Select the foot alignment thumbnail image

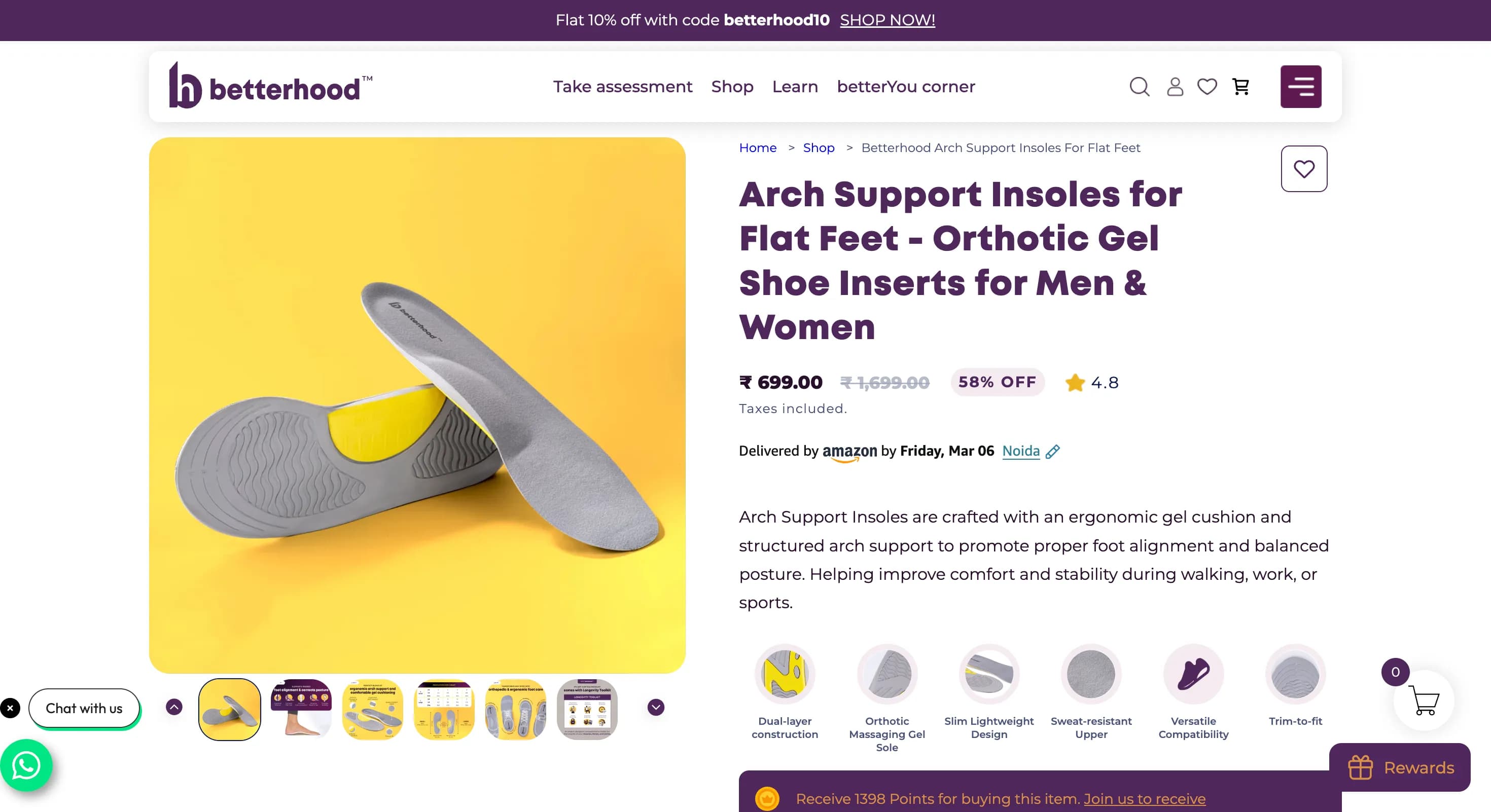pyautogui.click(x=301, y=709)
